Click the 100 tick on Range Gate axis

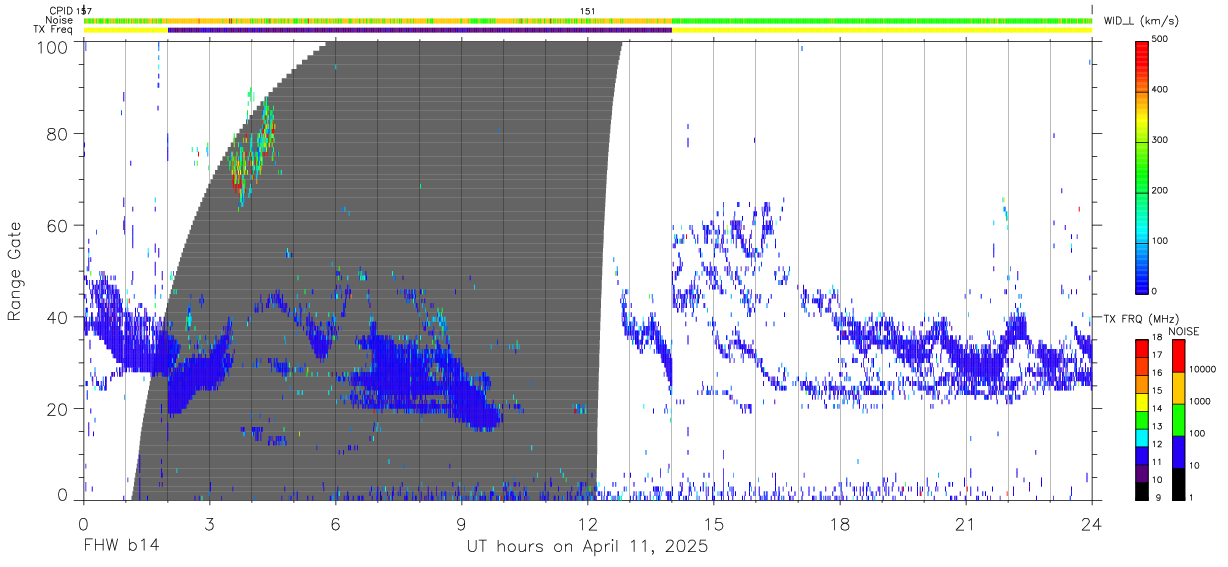tap(54, 46)
